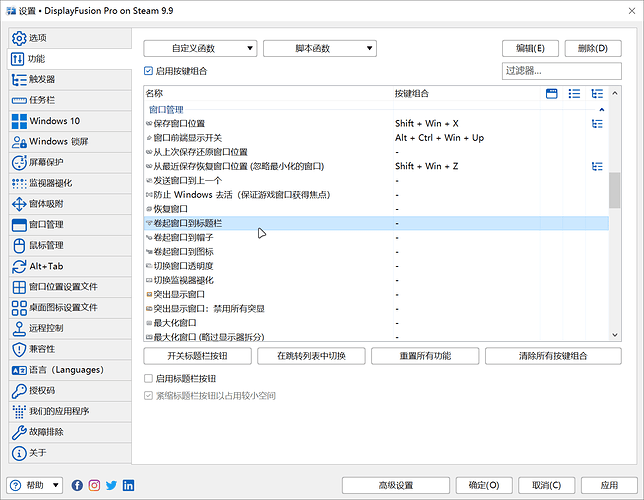Viewport: 644px width, 500px height.
Task: Select the 保存窗口位置 row
Action: [376, 124]
